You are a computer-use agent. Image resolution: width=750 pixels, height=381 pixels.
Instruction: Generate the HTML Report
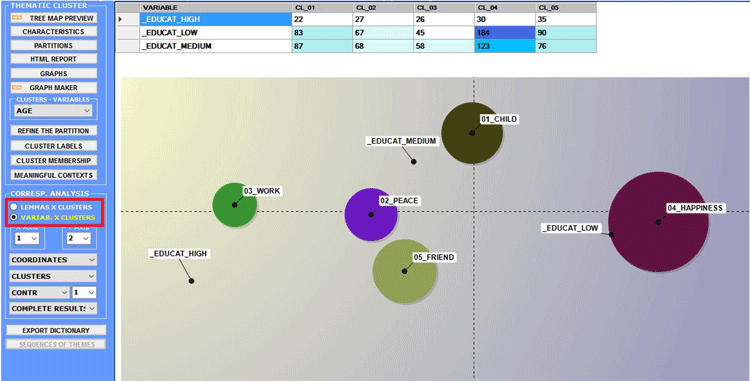coord(54,59)
